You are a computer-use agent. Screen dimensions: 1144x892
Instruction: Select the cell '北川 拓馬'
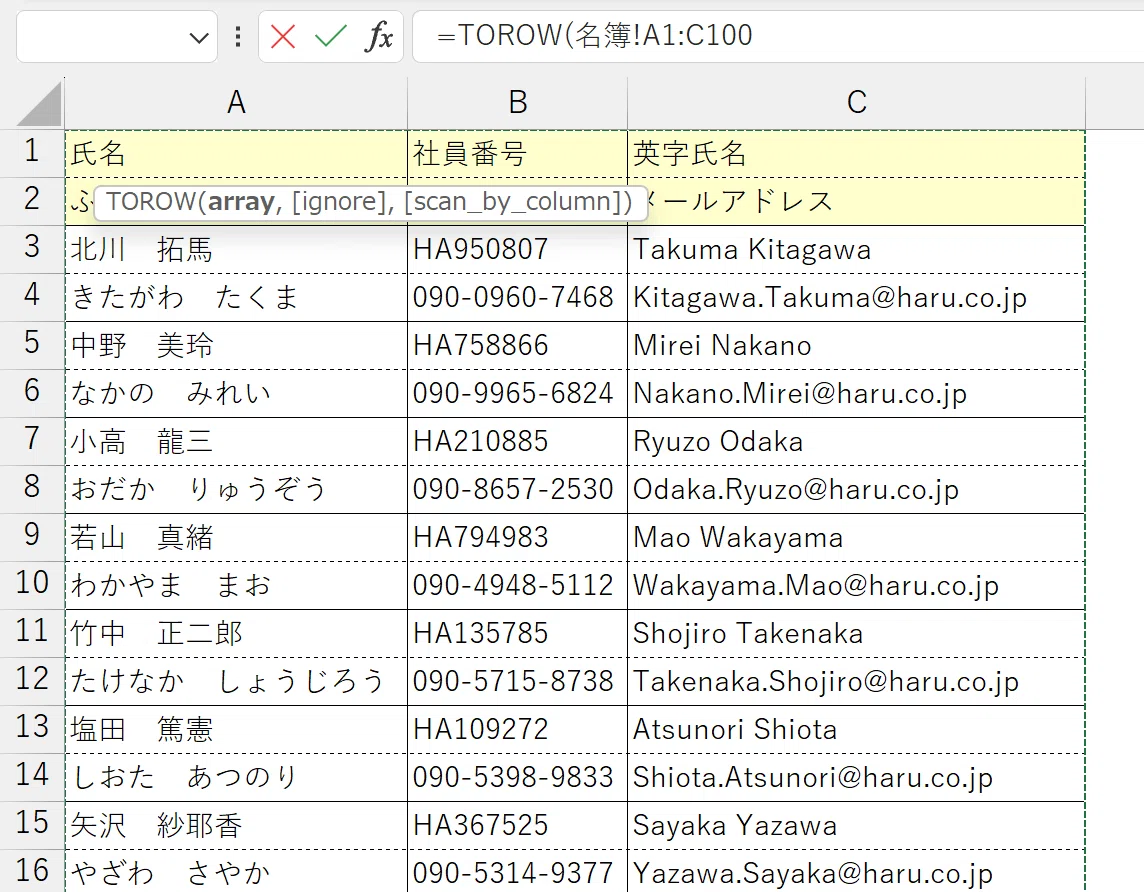click(x=236, y=250)
